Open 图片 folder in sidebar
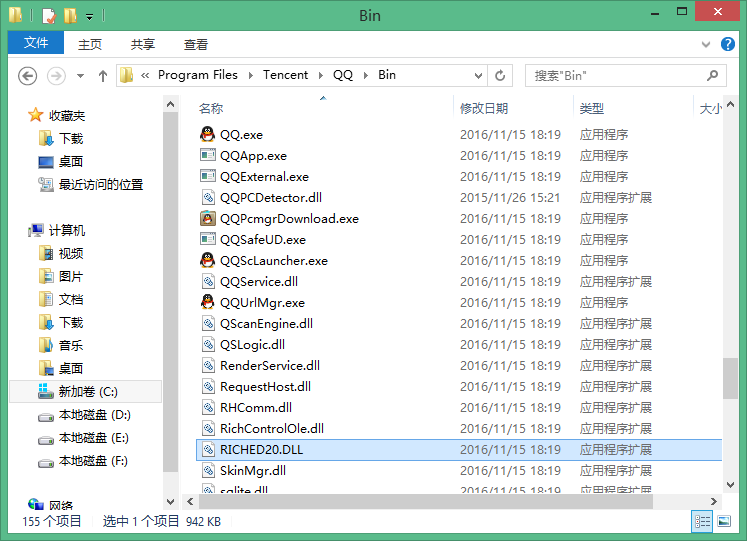The width and height of the screenshot is (747, 541). pyautogui.click(x=61, y=276)
